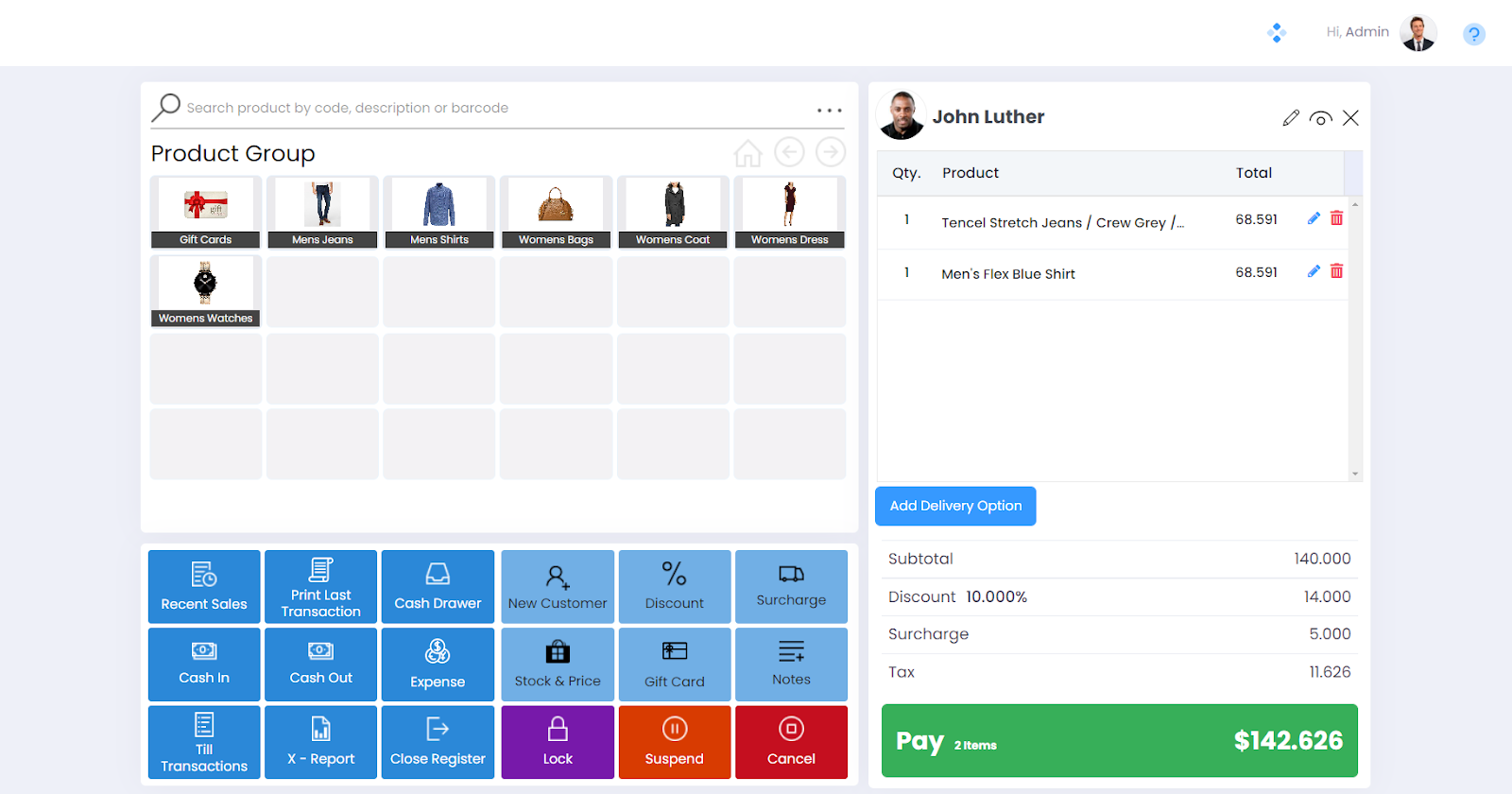Edit the Men's Flex Blue Shirt line
1512x794 pixels.
pyautogui.click(x=1314, y=271)
